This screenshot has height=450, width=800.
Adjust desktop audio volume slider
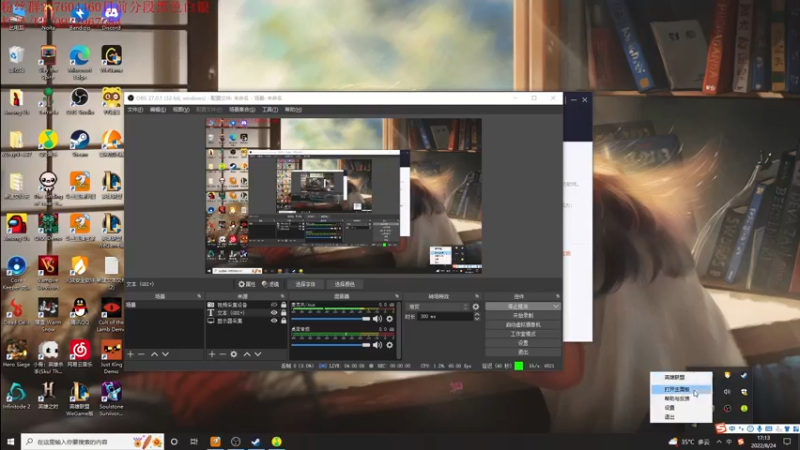[x=331, y=345]
